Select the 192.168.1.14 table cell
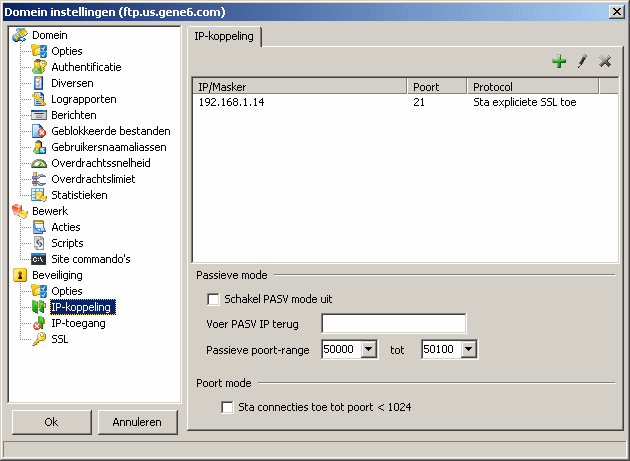 [231, 102]
